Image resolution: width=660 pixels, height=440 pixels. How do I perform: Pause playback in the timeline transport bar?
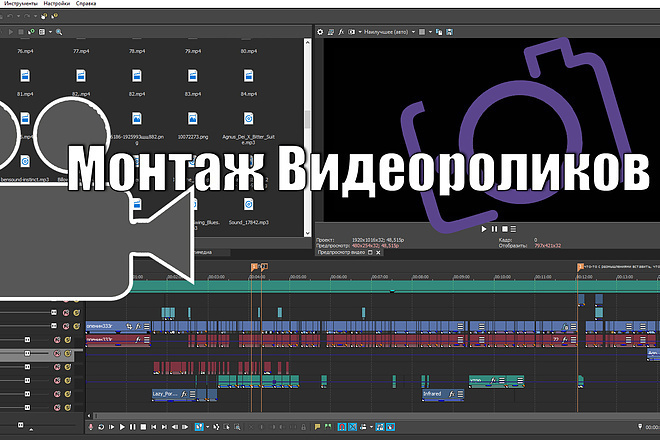[133, 427]
